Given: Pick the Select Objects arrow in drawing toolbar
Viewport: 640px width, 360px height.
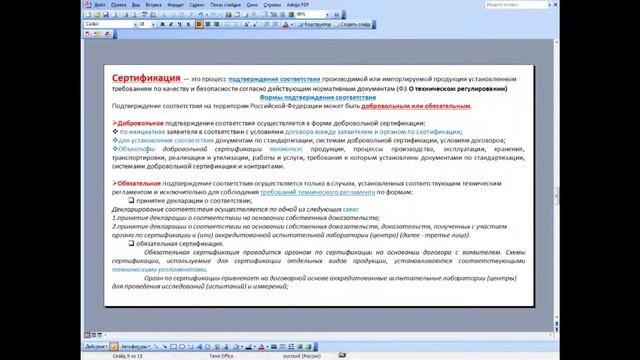Looking at the screenshot, I should point(114,347).
